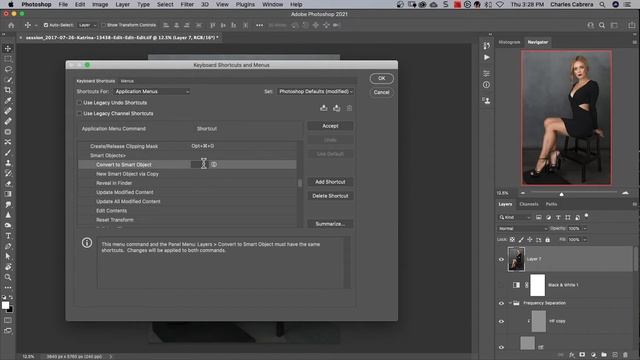Open the Opacity value dropdown arrow

pos(585,229)
